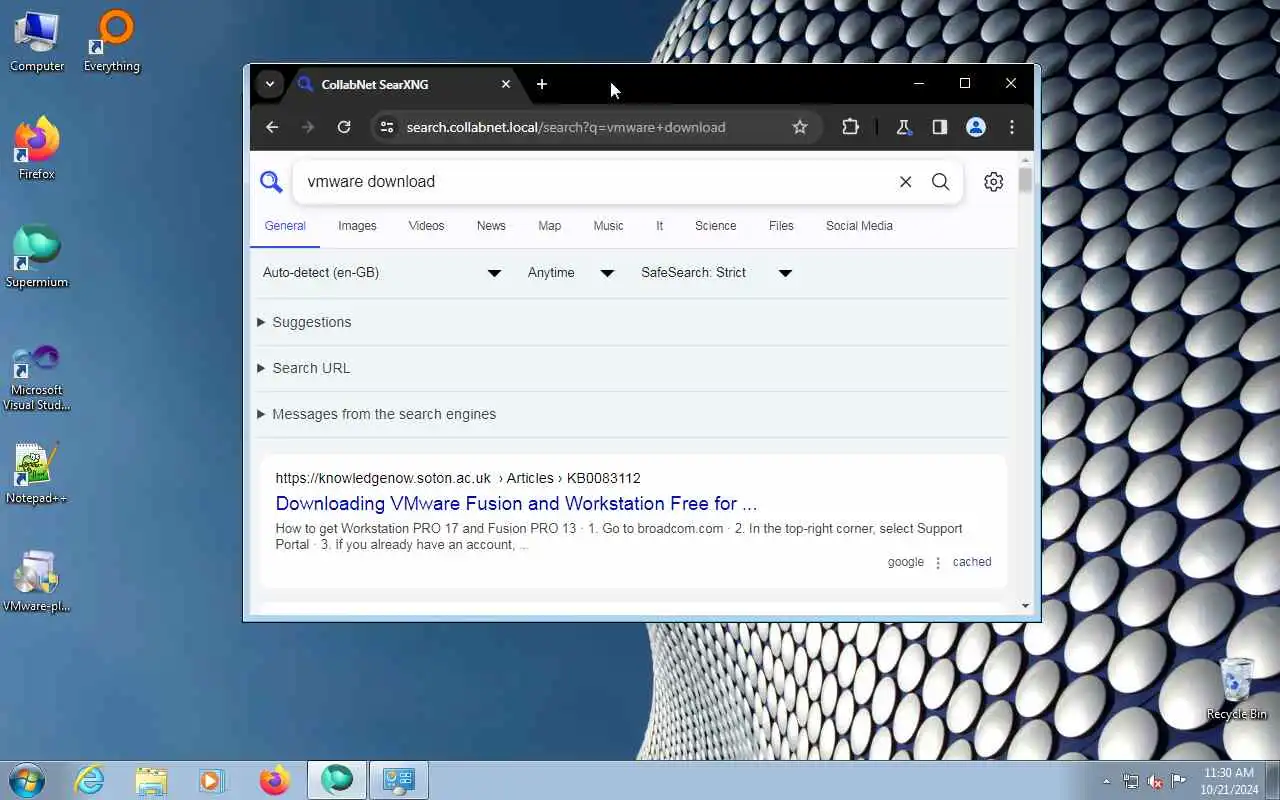Expand the Suggestions section
The width and height of the screenshot is (1280, 800).
304,322
